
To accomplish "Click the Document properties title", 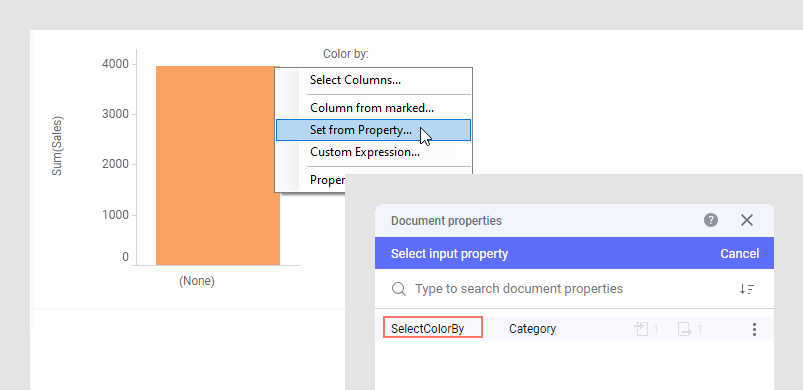I will pos(446,221).
